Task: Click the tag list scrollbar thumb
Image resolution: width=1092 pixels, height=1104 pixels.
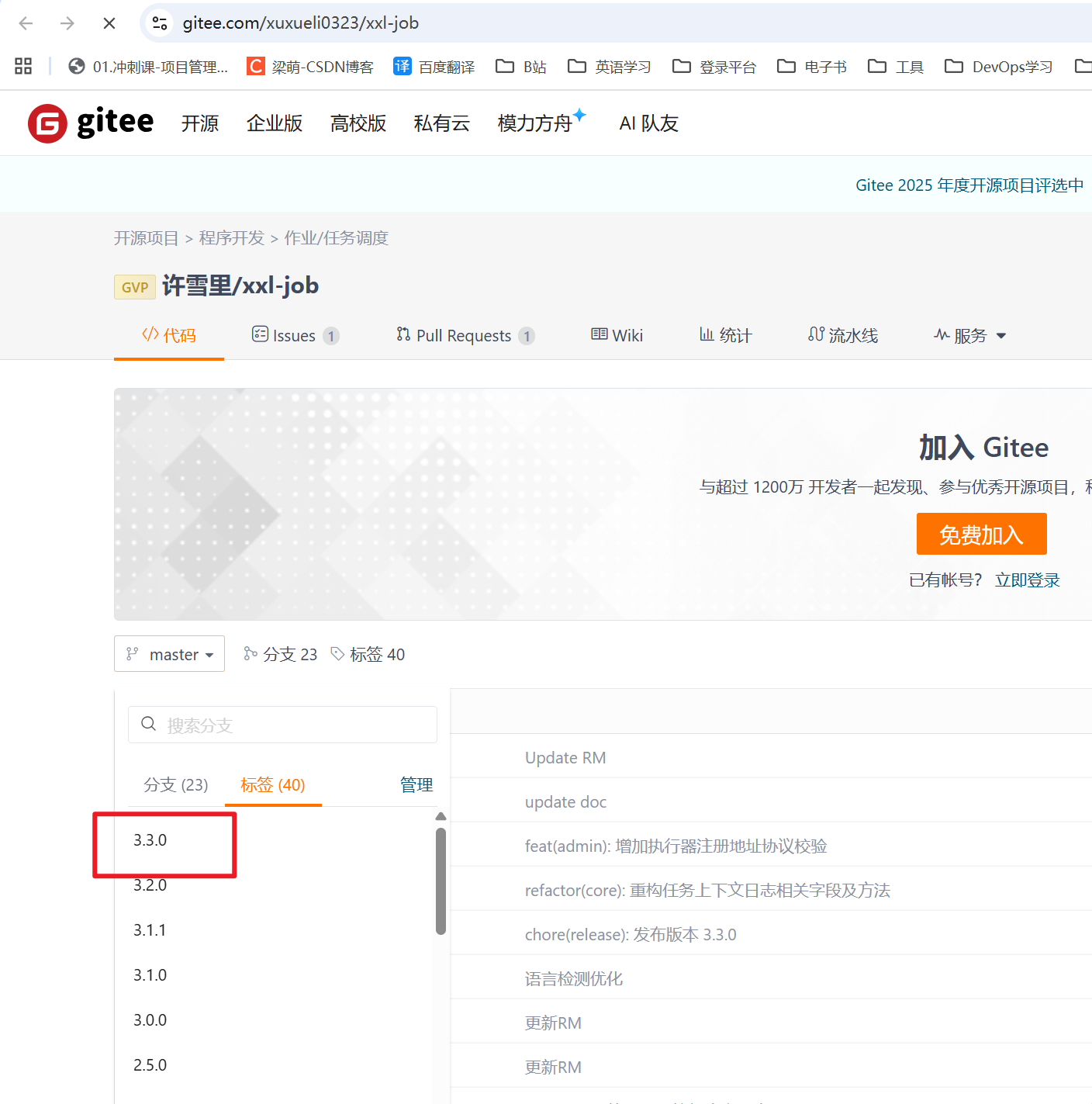Action: [x=441, y=881]
